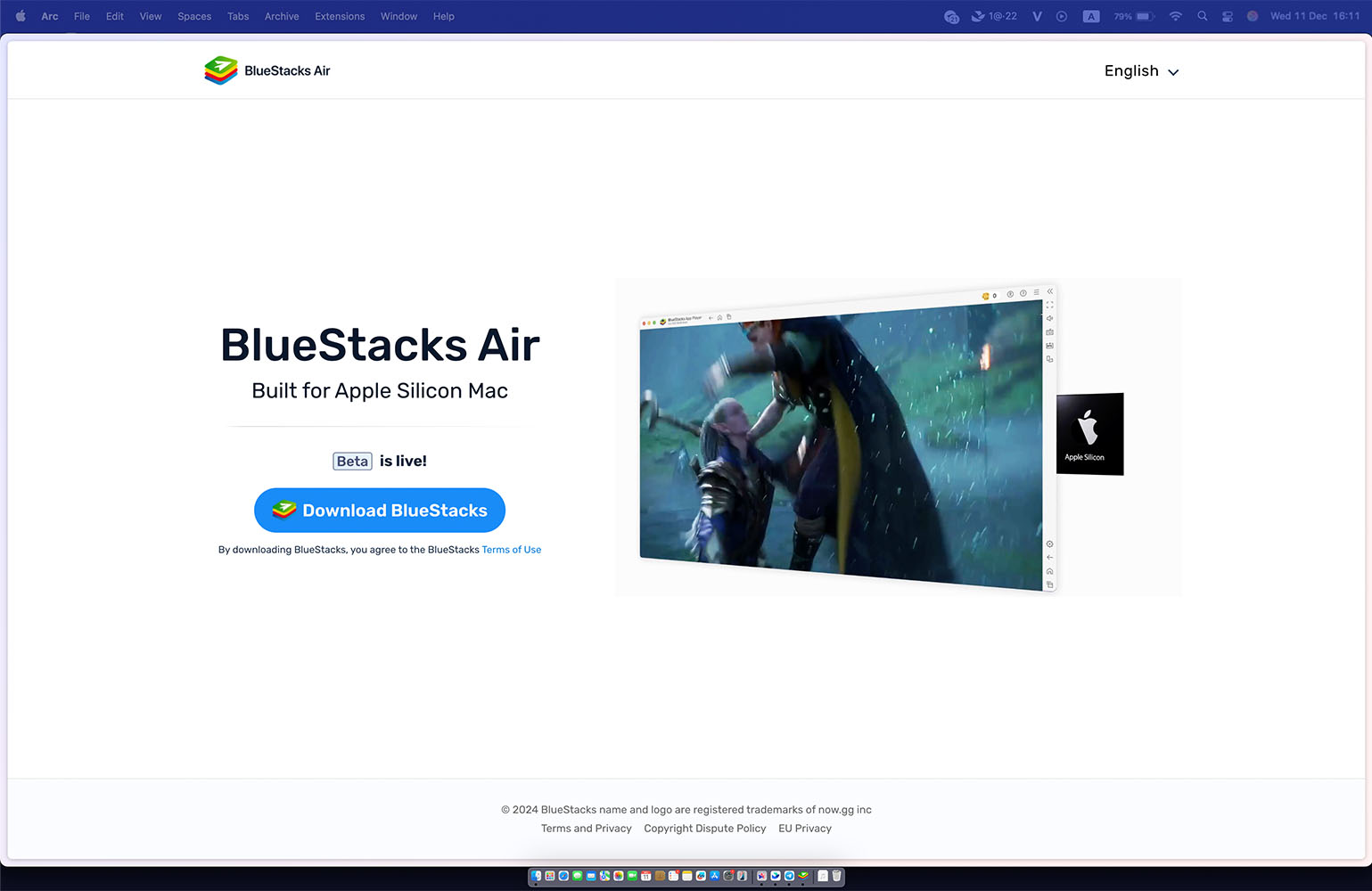Click the Built for Apple Silicon Mac subtitle

tap(380, 390)
